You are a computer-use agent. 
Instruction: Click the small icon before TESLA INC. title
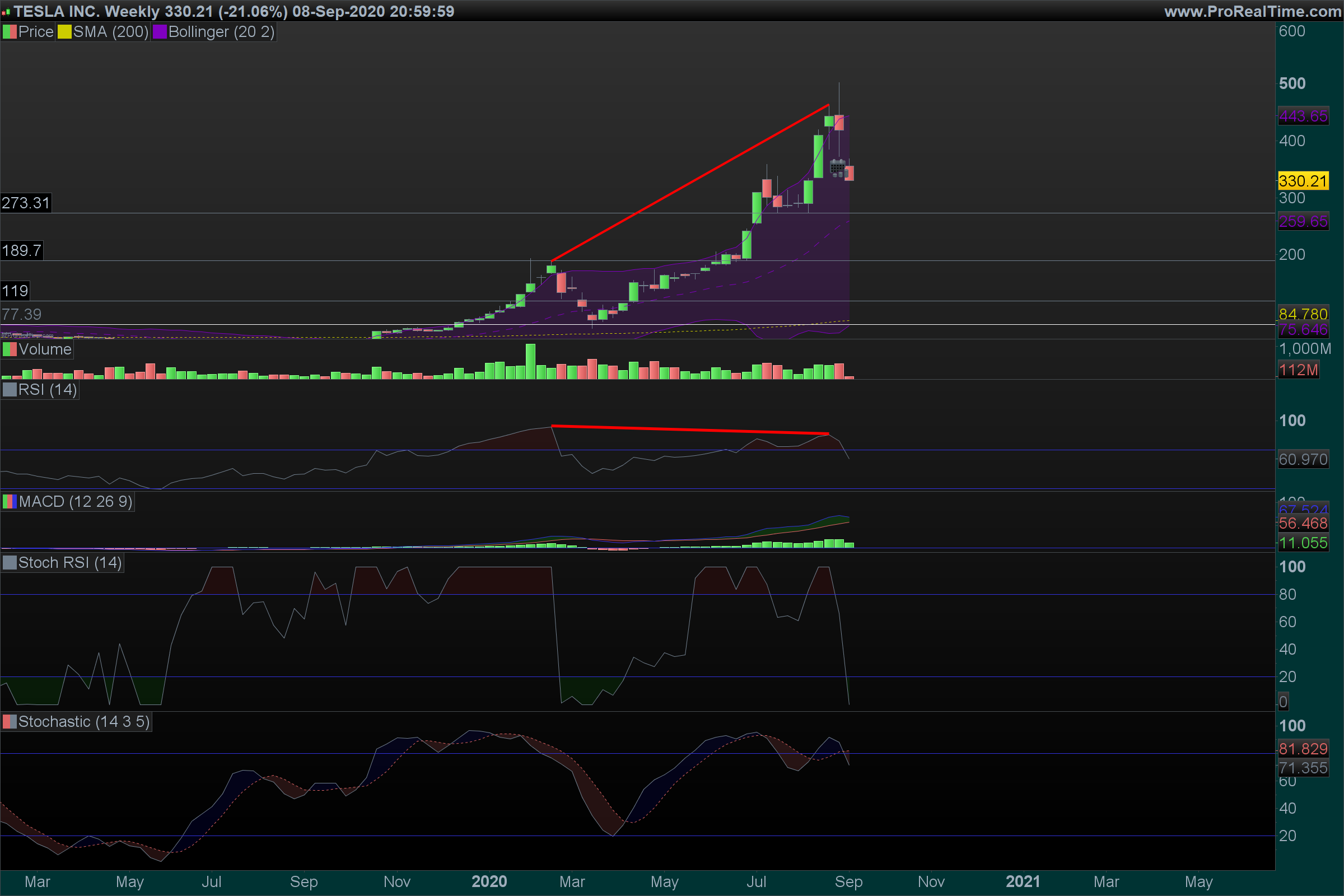click(6, 12)
